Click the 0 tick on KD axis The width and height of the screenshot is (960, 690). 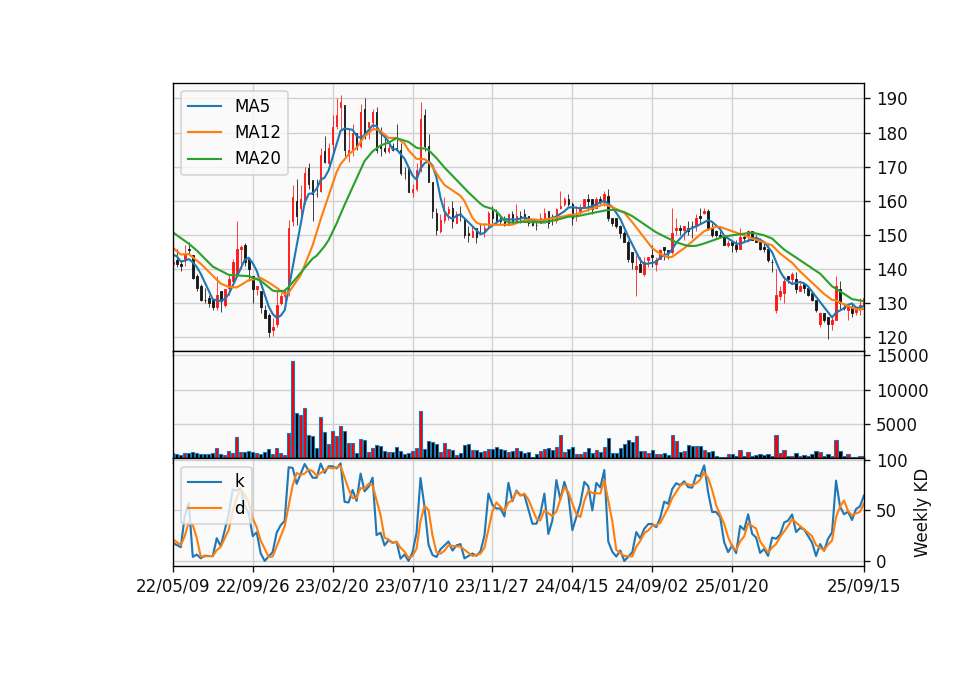(882, 561)
